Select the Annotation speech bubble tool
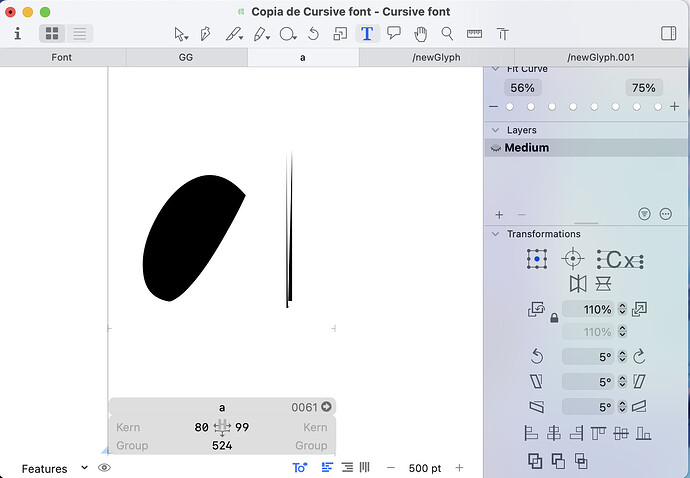Screen dimensions: 690x478 394,33
